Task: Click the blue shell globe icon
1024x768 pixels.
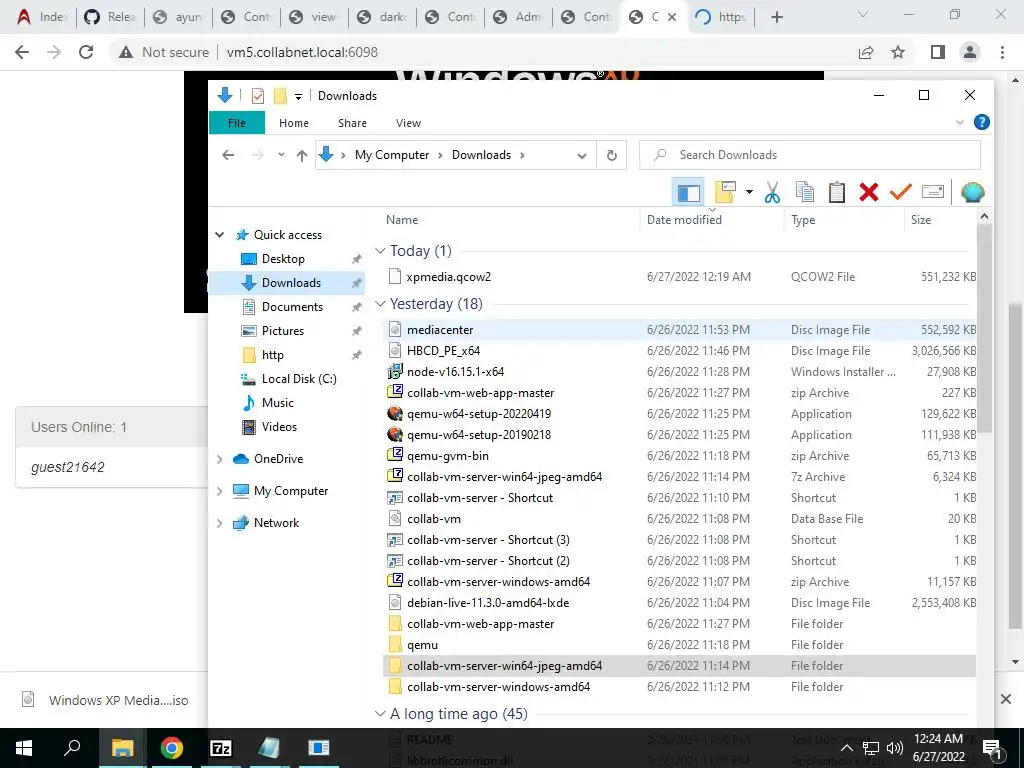Action: pos(972,192)
